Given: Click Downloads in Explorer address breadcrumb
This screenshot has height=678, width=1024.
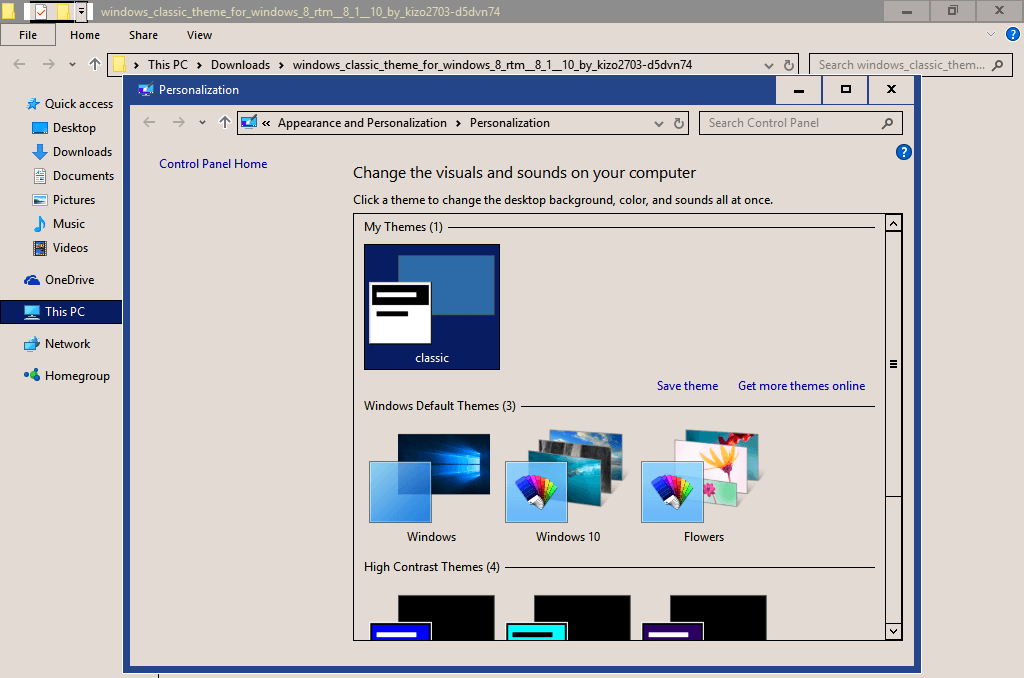Looking at the screenshot, I should click(x=240, y=65).
